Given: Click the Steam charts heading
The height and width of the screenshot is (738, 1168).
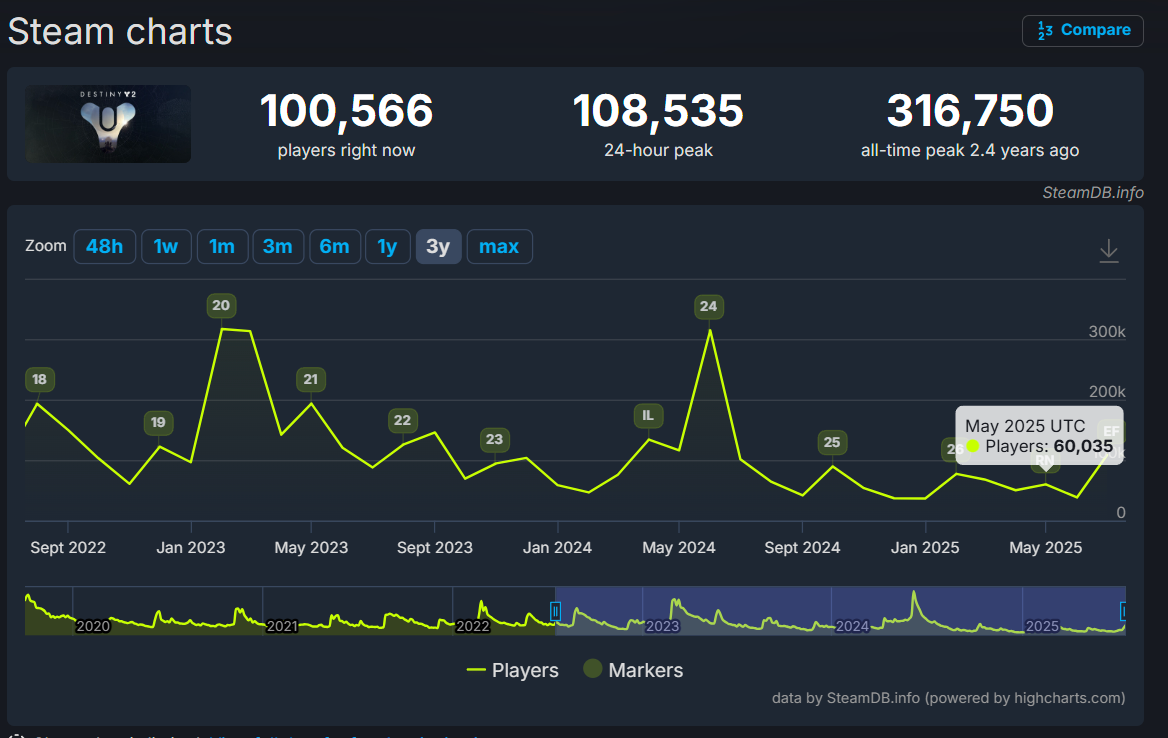Looking at the screenshot, I should pyautogui.click(x=120, y=32).
